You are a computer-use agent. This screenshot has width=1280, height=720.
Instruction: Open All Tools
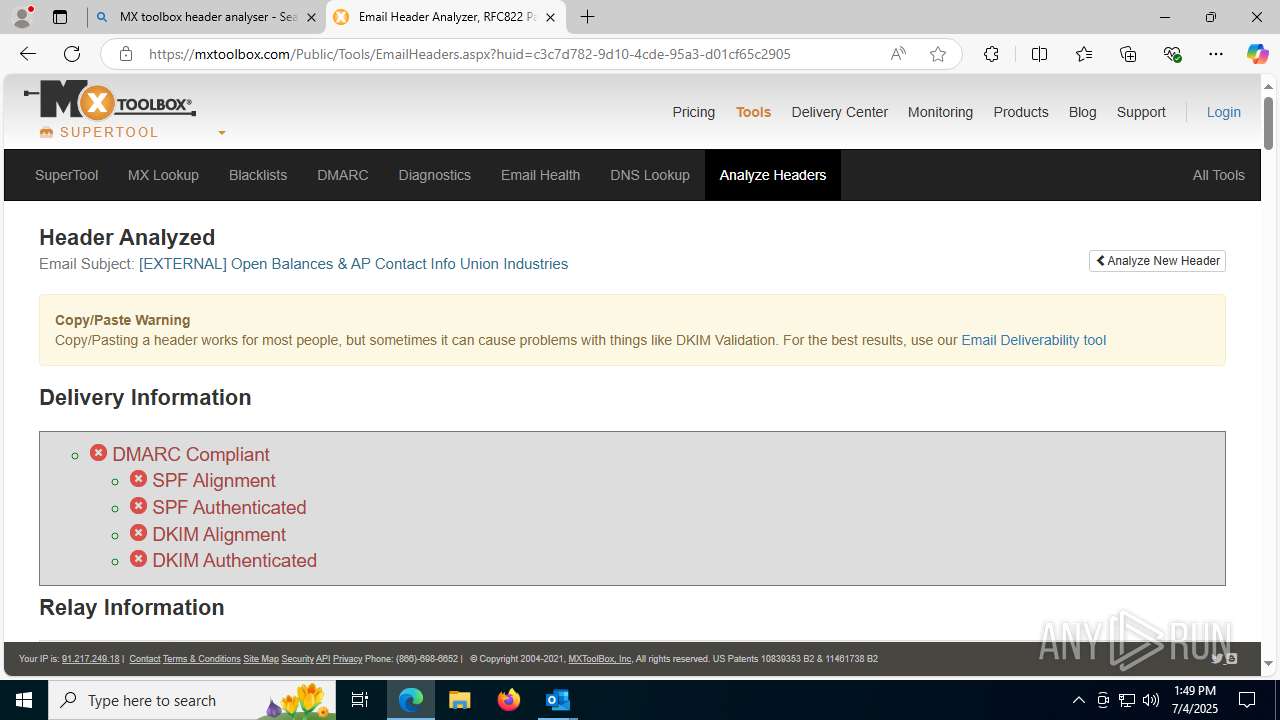click(x=1218, y=175)
